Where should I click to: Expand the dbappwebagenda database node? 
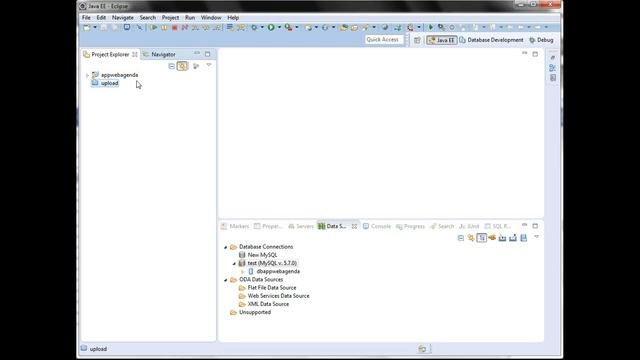pyautogui.click(x=242, y=272)
